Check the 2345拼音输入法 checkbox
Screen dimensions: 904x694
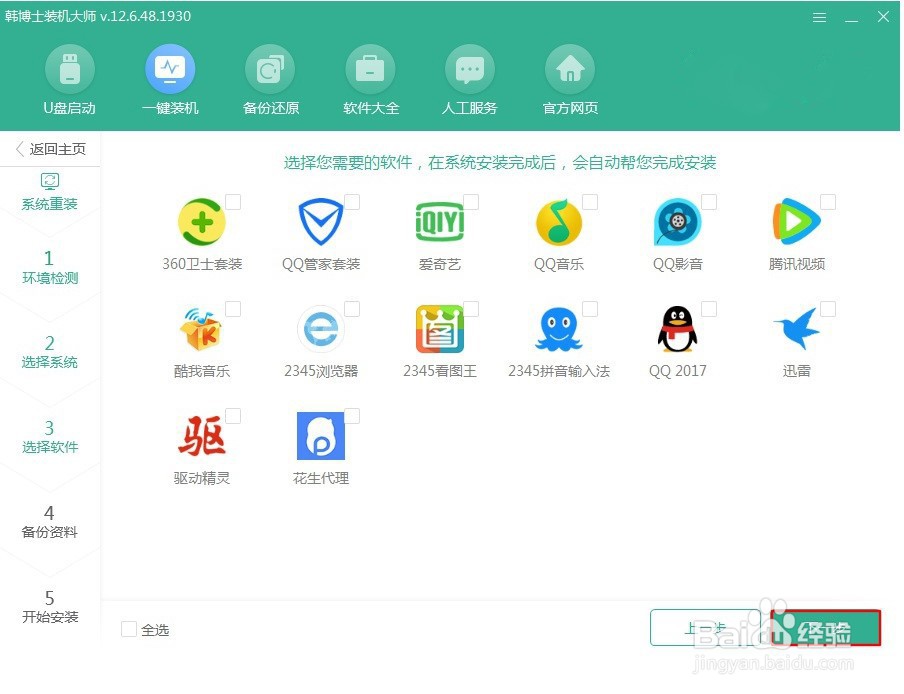(590, 309)
